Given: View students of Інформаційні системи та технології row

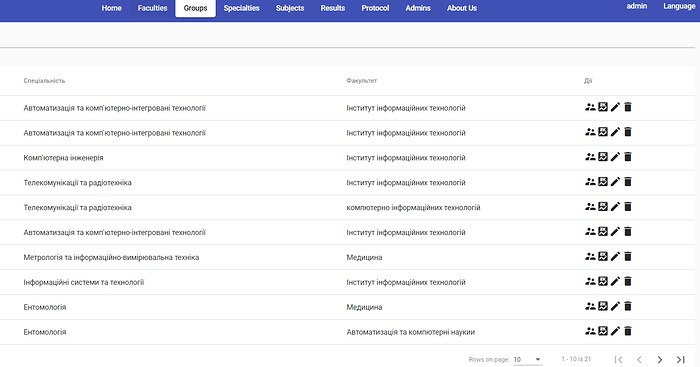Looking at the screenshot, I should (x=590, y=282).
